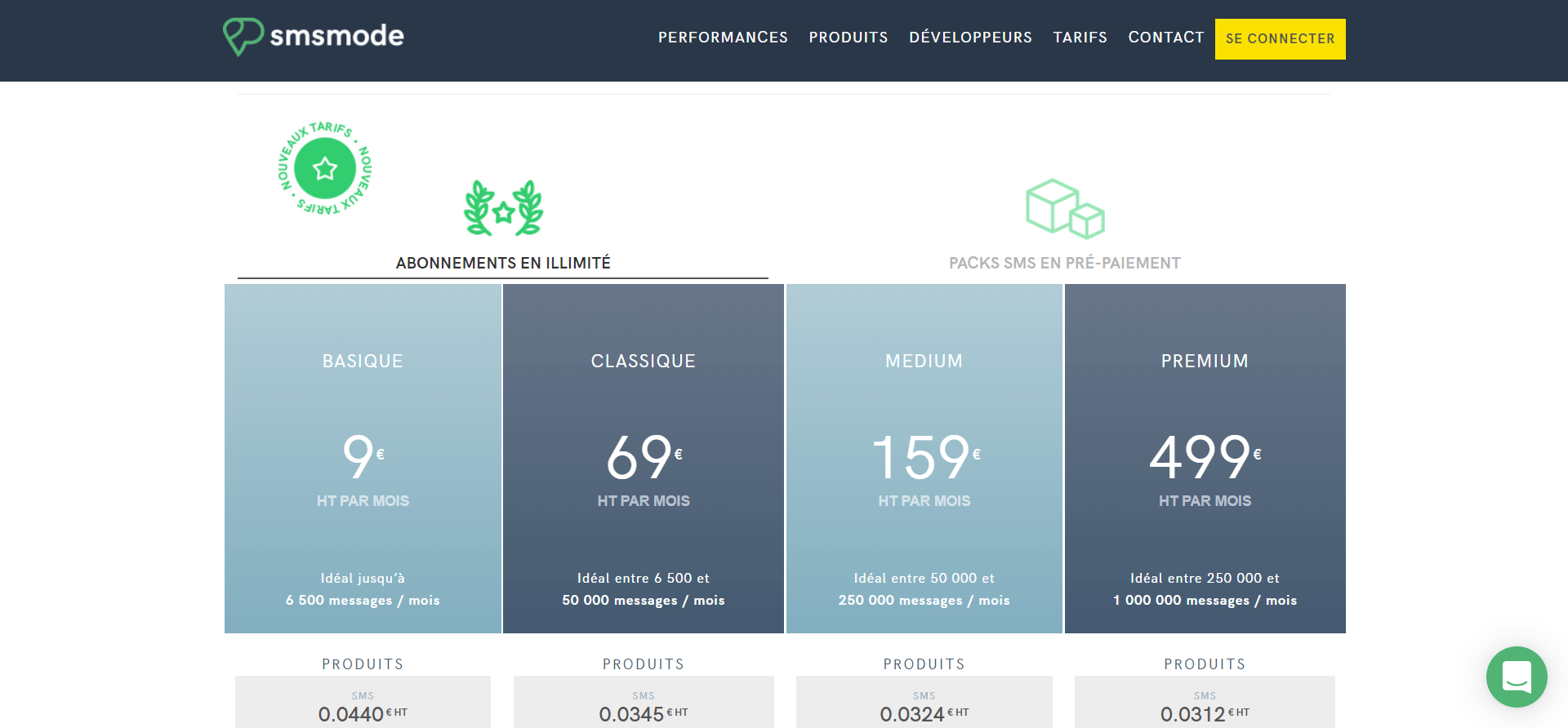
Task: Navigate to the Tarifs page
Action: click(x=1080, y=38)
